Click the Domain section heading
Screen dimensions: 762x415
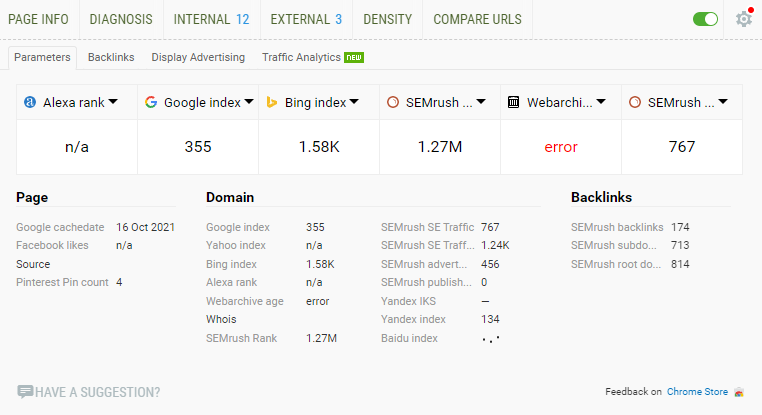230,197
